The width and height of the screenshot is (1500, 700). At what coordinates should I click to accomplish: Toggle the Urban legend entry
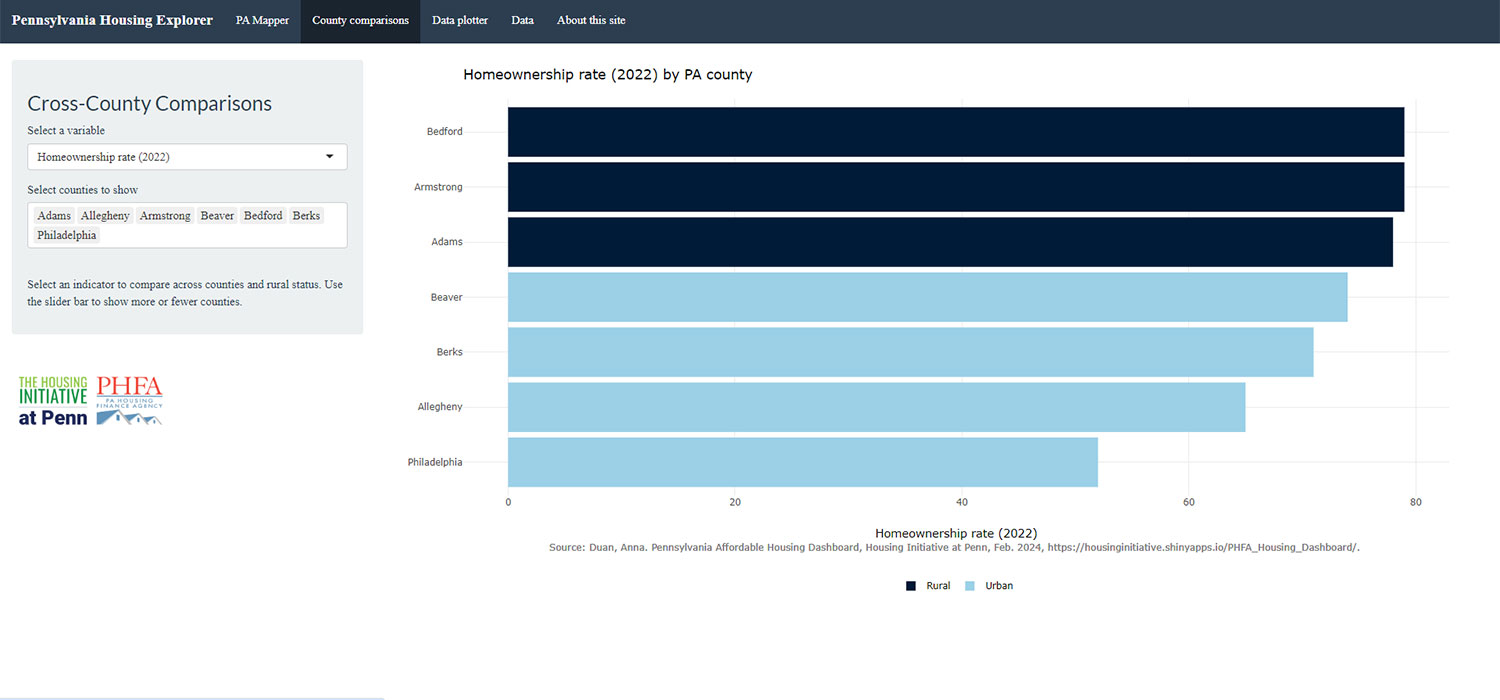[x=990, y=585]
